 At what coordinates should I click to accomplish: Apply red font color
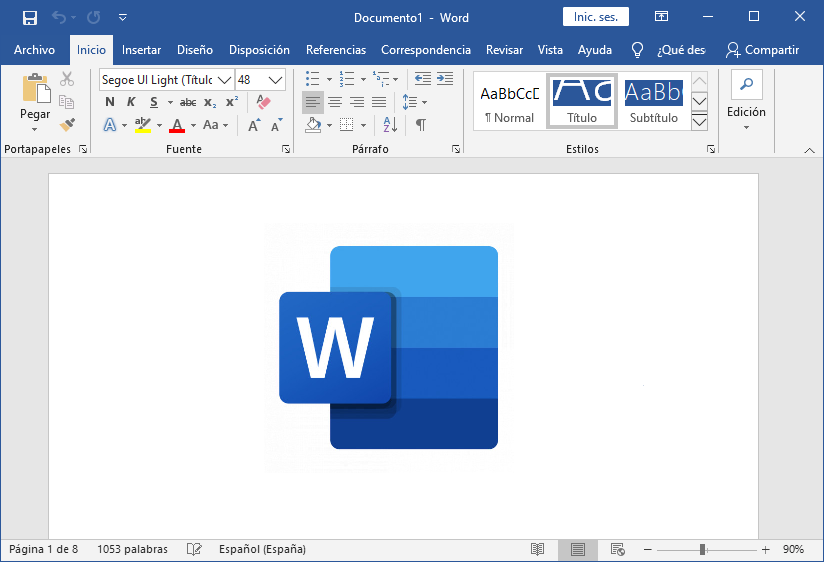click(177, 125)
